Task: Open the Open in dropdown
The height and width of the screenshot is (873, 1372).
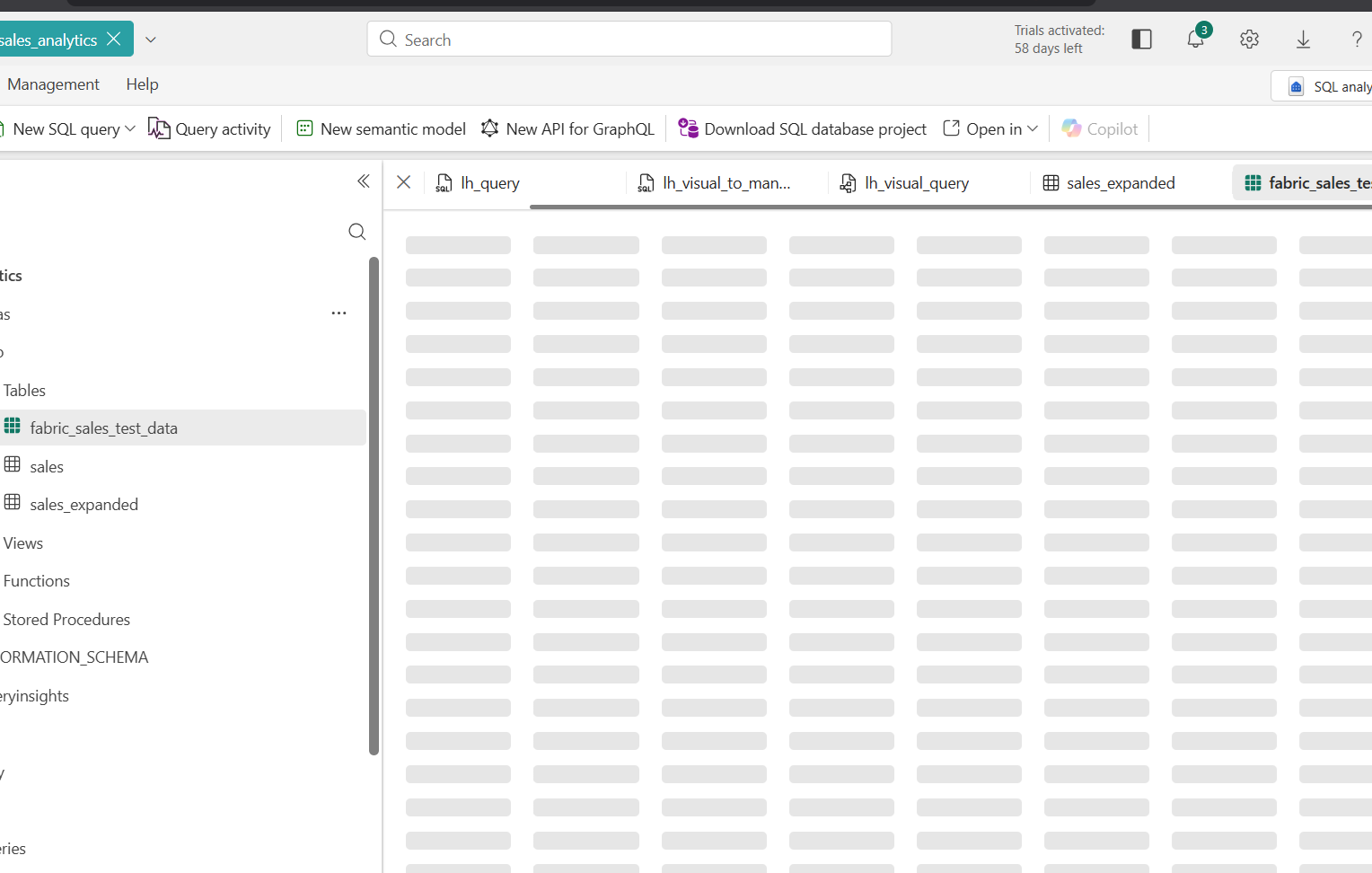Action: pos(990,129)
